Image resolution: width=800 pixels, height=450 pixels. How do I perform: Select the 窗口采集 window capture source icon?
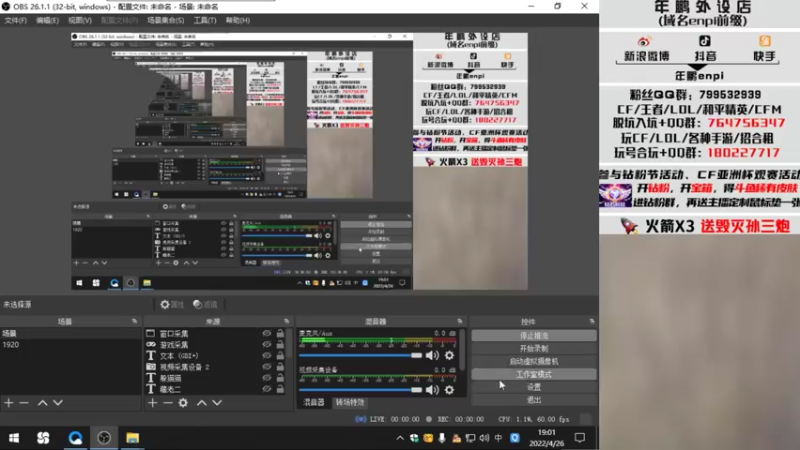pyautogui.click(x=151, y=333)
